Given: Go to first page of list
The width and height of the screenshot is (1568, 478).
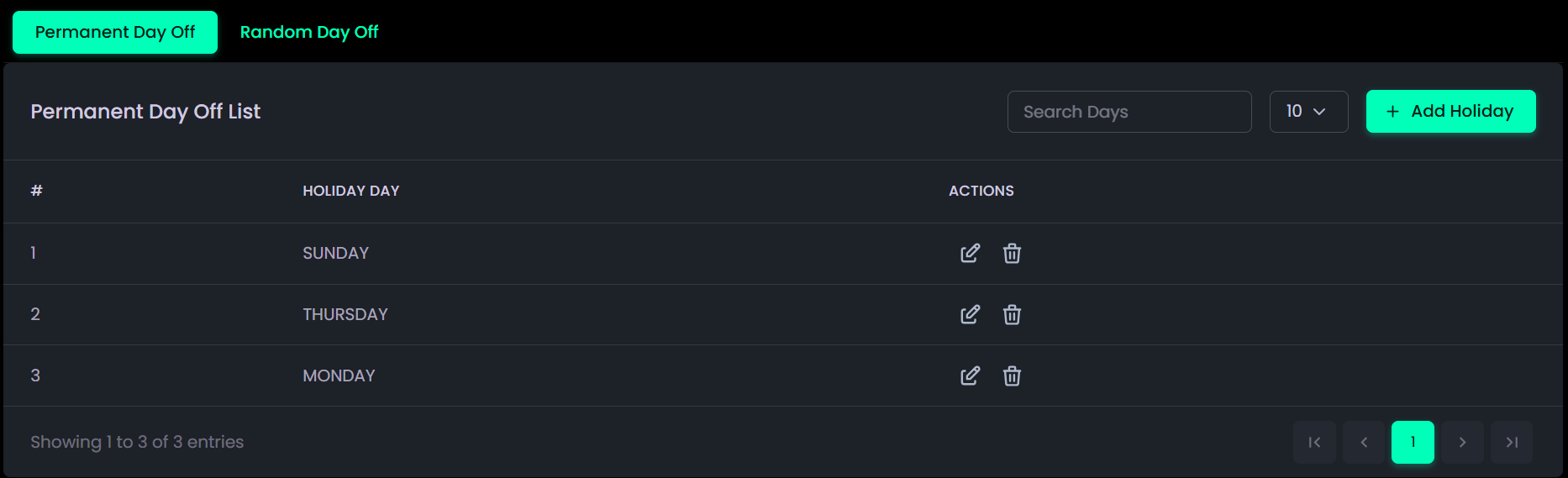Looking at the screenshot, I should click(x=1314, y=442).
